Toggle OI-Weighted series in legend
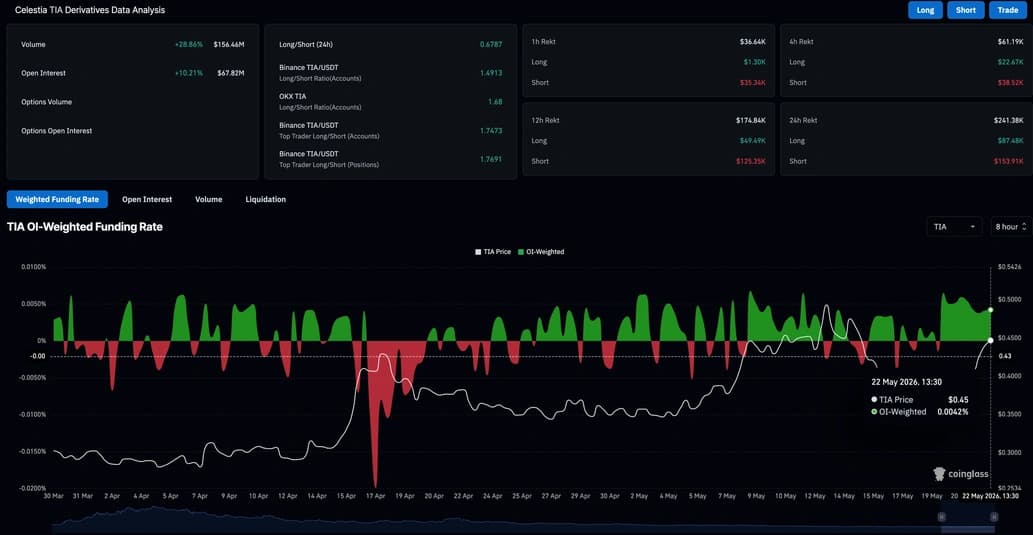This screenshot has width=1033, height=535. click(541, 252)
